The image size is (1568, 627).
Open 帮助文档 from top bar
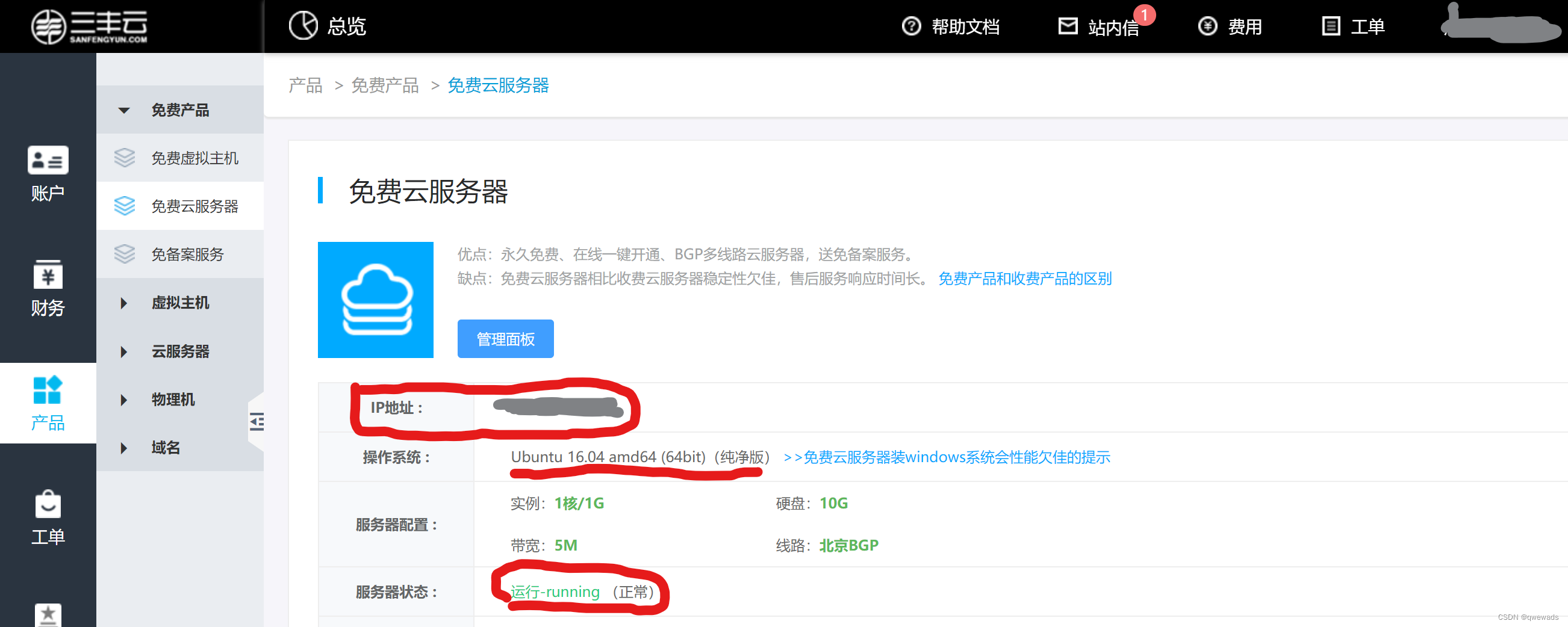(x=965, y=26)
